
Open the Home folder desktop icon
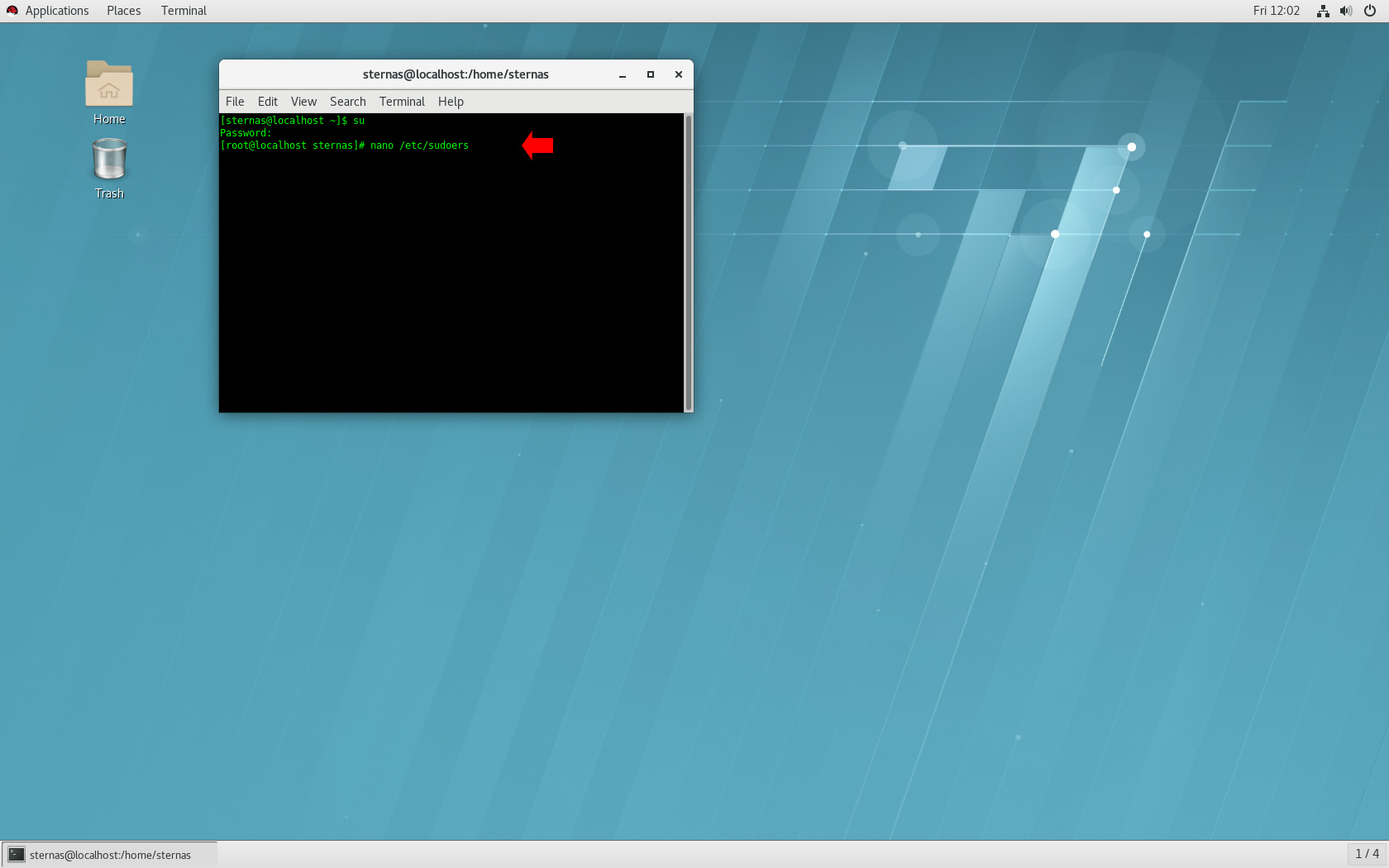click(109, 83)
